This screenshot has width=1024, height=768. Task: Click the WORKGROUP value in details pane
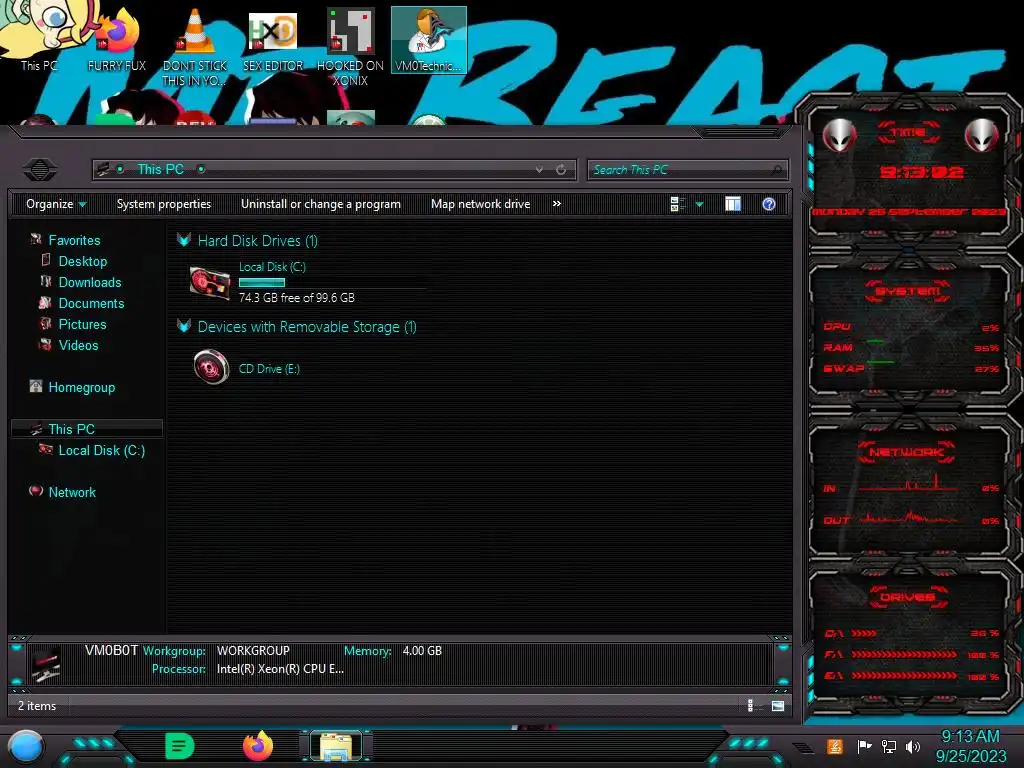tap(253, 651)
